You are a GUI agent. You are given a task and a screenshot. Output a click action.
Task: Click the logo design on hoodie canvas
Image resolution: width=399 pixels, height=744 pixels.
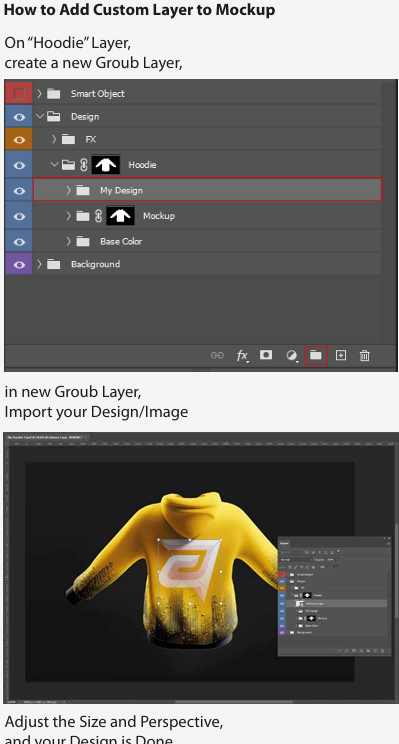190,571
